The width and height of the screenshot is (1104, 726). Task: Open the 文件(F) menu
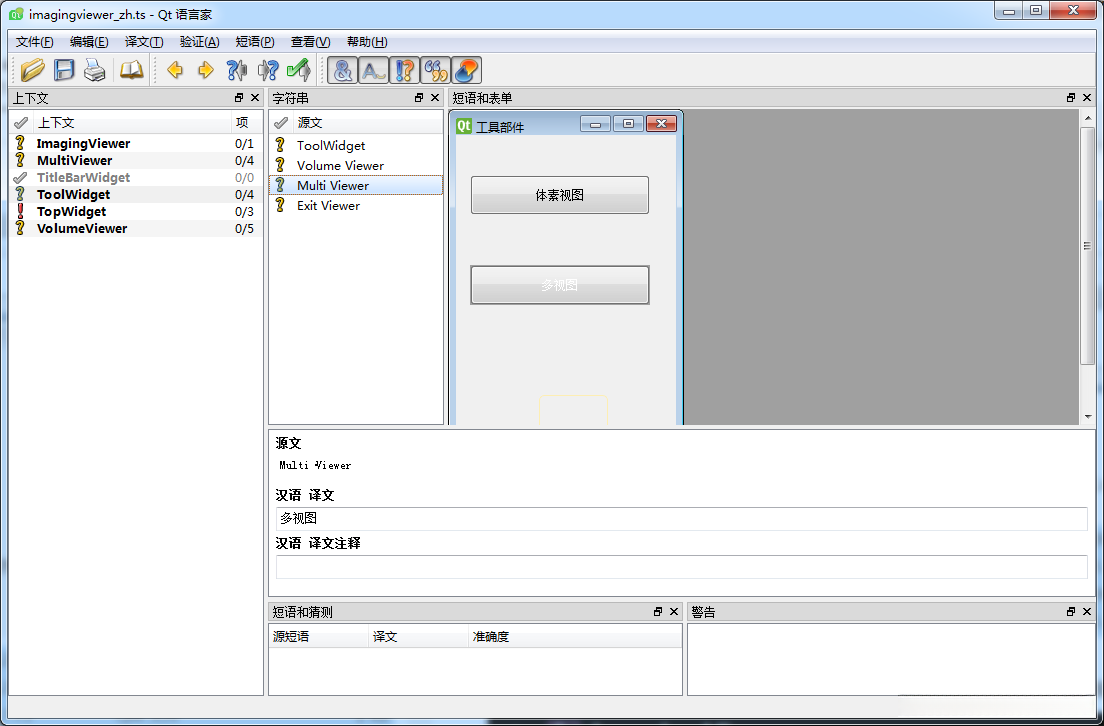pos(34,42)
